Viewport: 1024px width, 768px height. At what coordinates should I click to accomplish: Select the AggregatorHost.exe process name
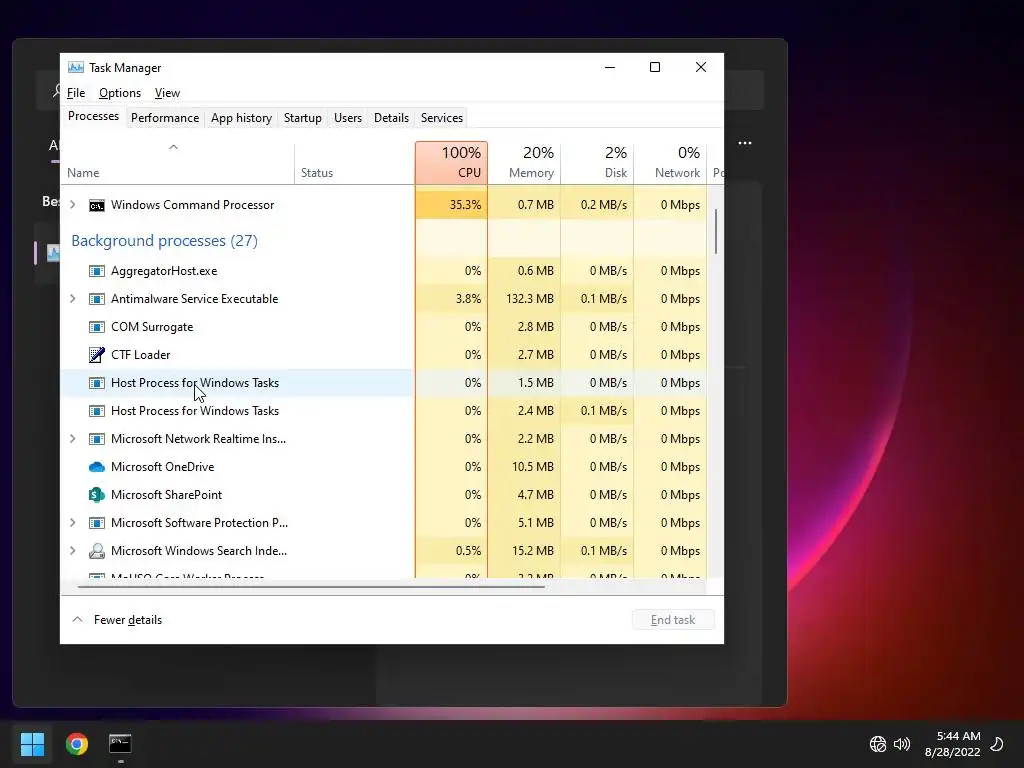pyautogui.click(x=164, y=271)
